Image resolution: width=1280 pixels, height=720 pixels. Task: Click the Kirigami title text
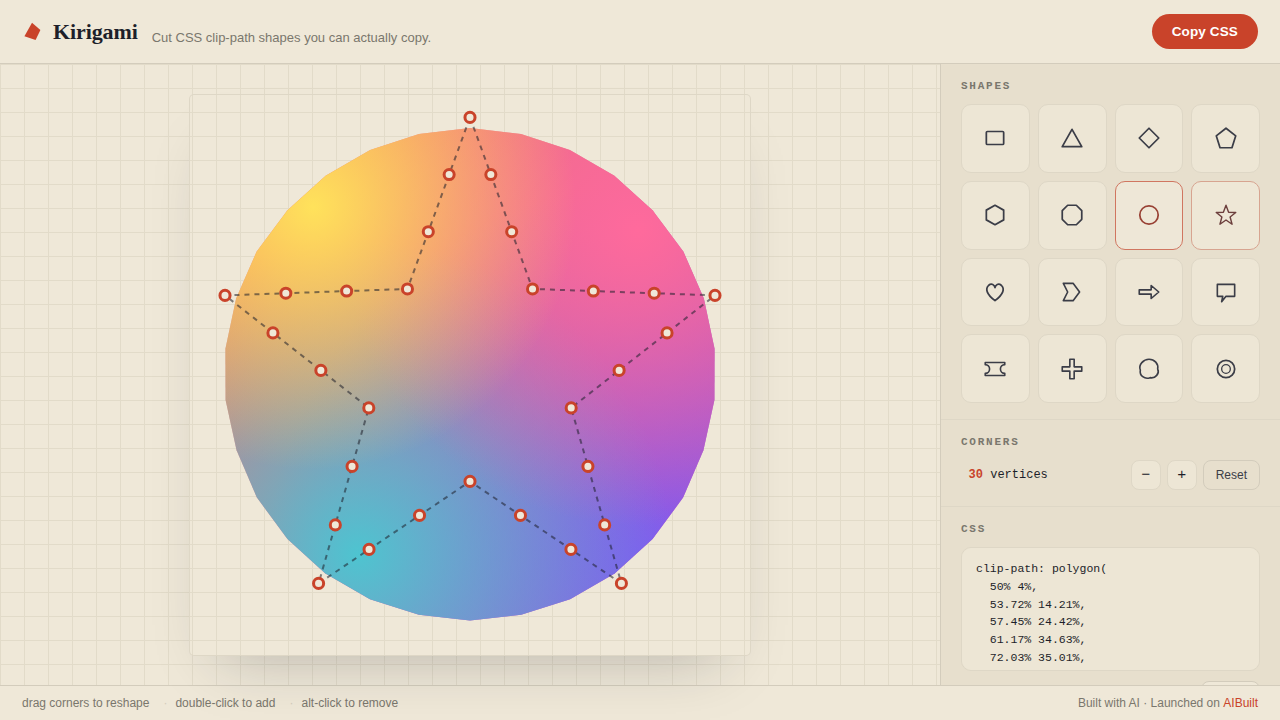[x=95, y=32]
